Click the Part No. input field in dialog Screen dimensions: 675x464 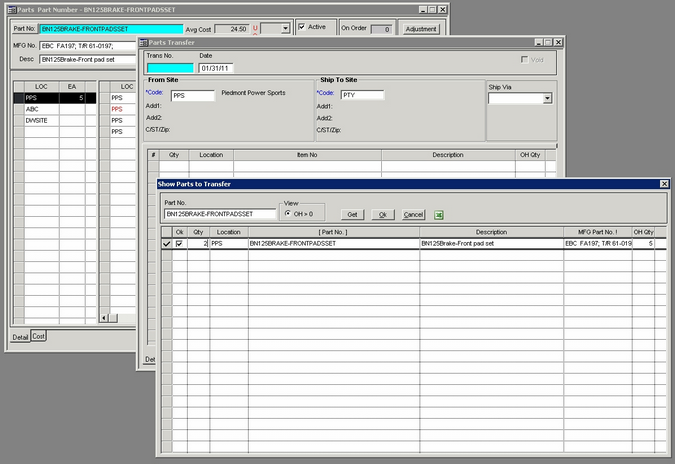[220, 214]
